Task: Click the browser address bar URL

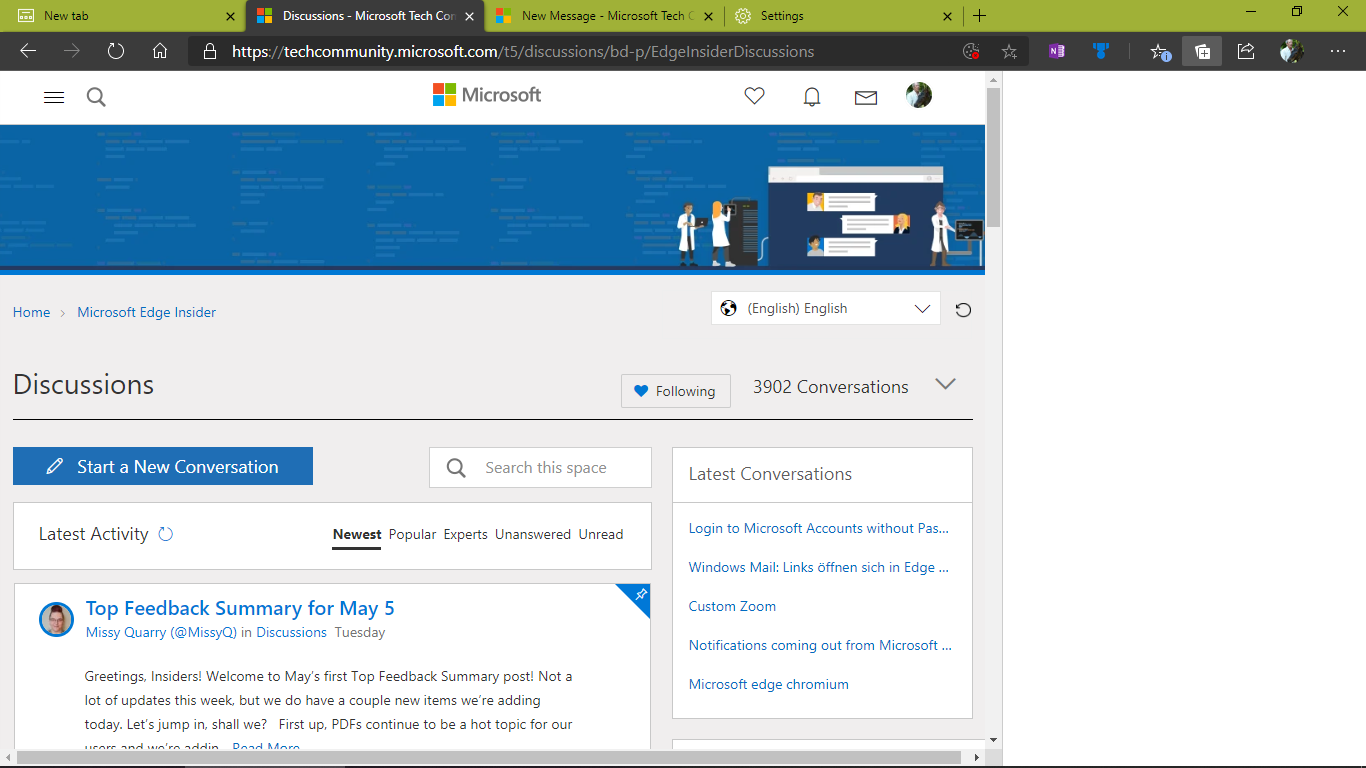Action: [x=523, y=51]
